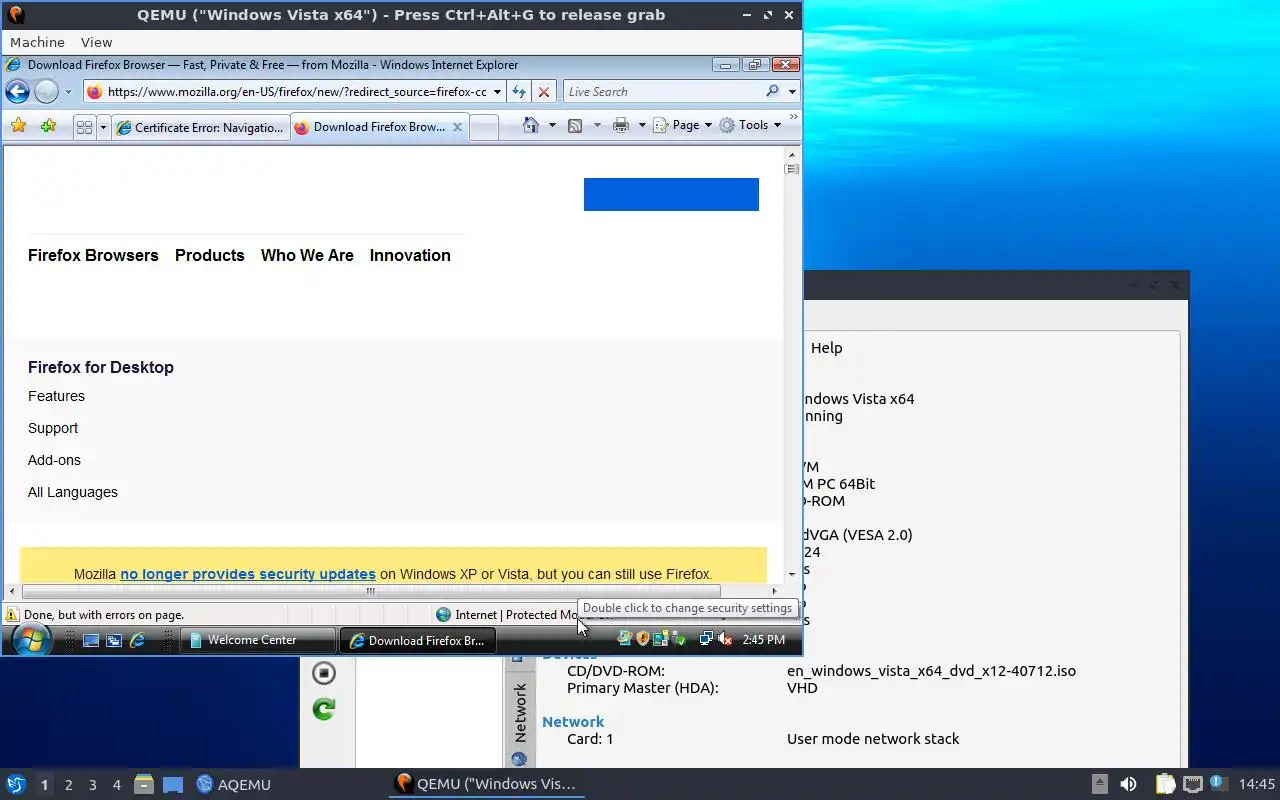The width and height of the screenshot is (1280, 800).
Task: Click the Print icon
Action: click(621, 126)
